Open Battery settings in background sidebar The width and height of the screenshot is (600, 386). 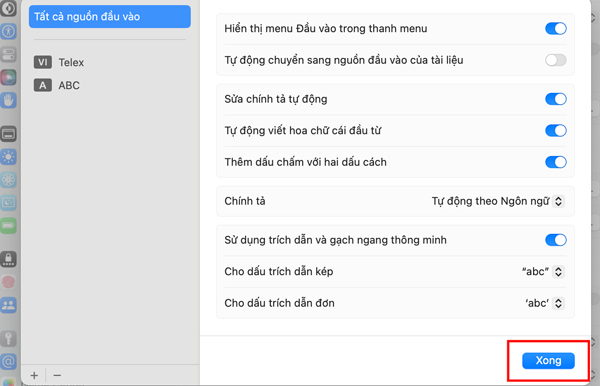[8, 226]
